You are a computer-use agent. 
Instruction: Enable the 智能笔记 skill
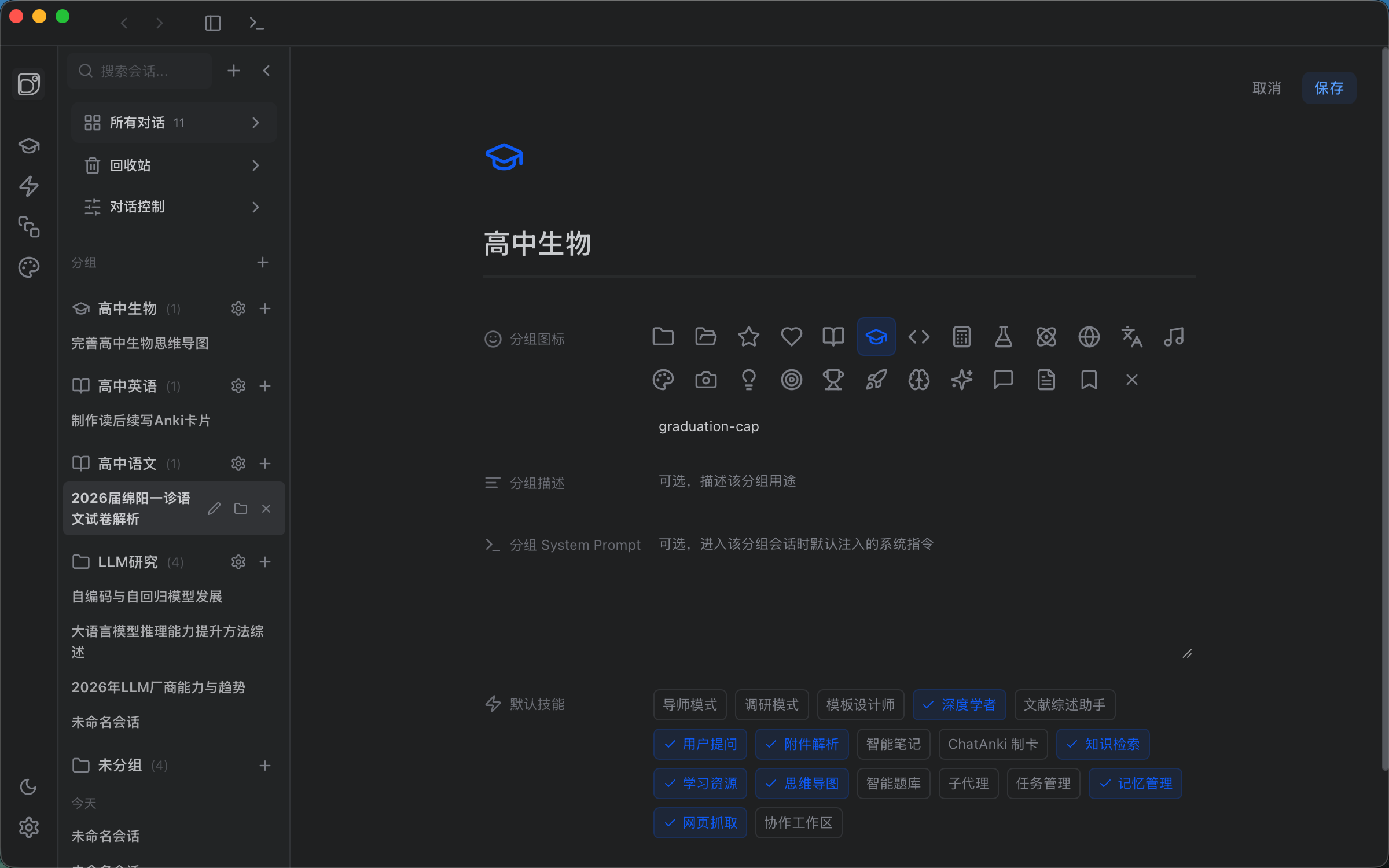point(893,744)
